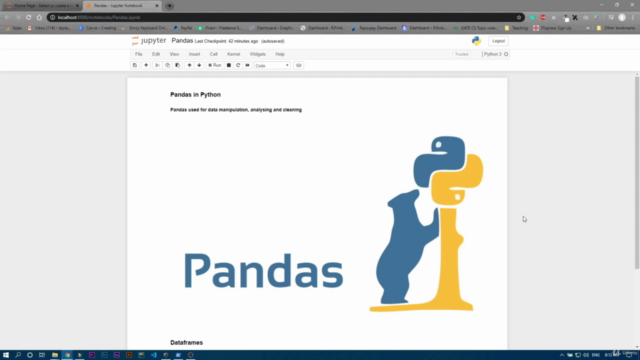
Task: Restart the kernel and rerun all with the fast-forward icon
Action: click(247, 65)
